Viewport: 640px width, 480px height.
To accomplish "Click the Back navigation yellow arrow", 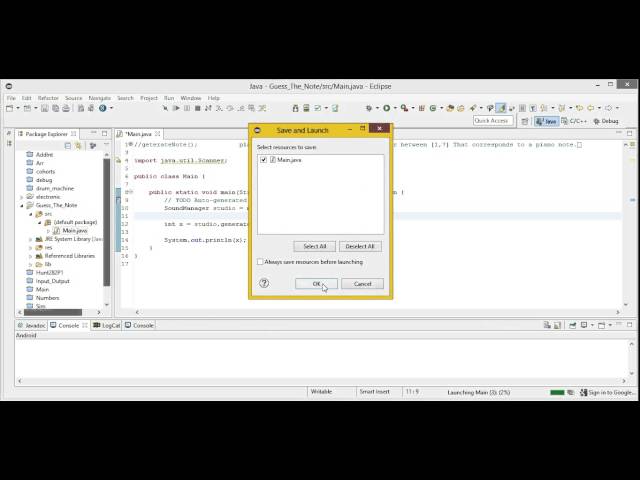I will [591, 108].
